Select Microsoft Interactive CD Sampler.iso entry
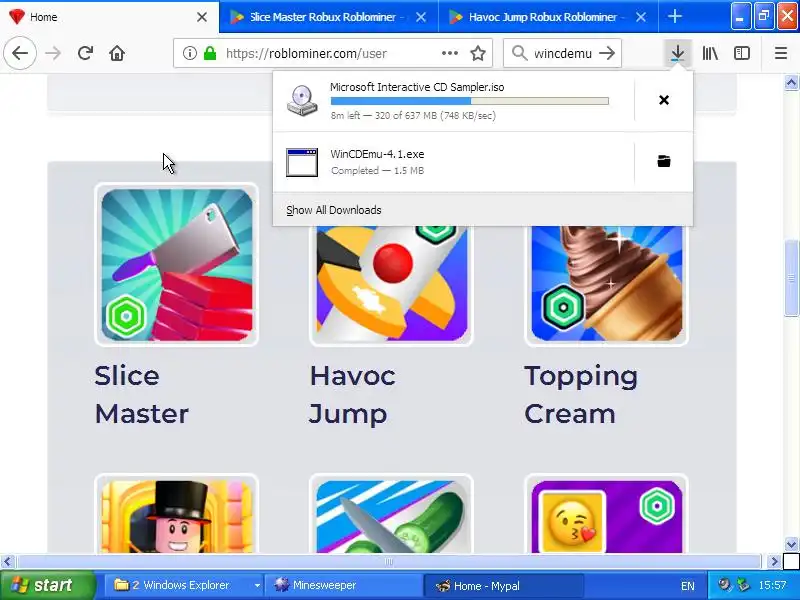Screen dimensions: 800x600 click(x=454, y=101)
